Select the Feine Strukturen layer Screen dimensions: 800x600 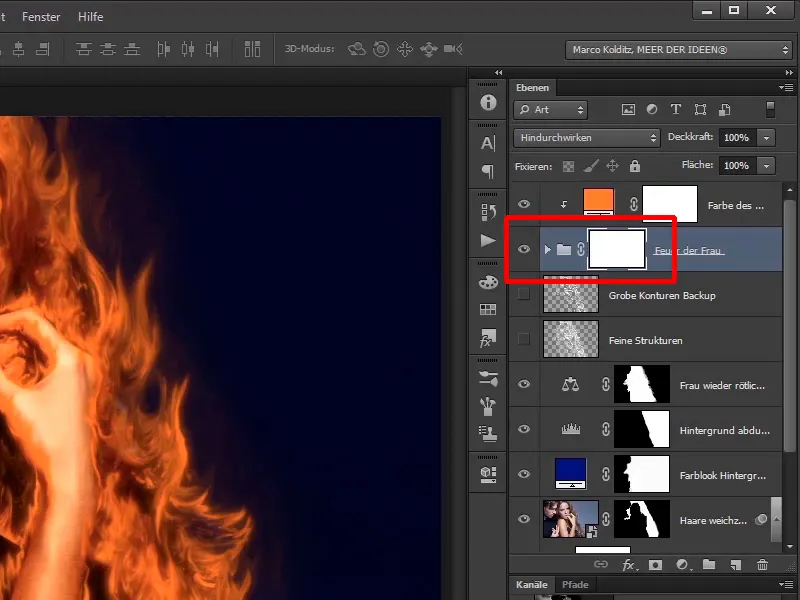click(x=645, y=340)
